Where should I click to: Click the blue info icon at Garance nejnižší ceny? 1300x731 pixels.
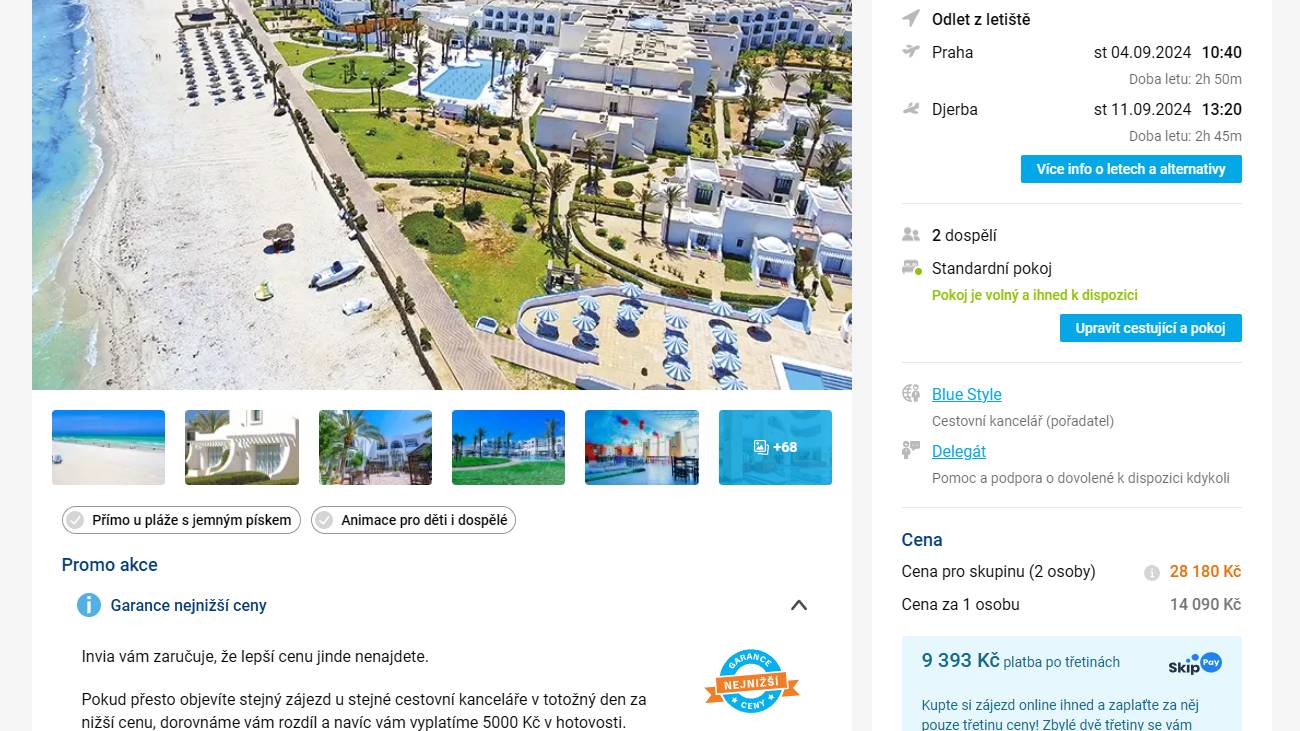[89, 605]
